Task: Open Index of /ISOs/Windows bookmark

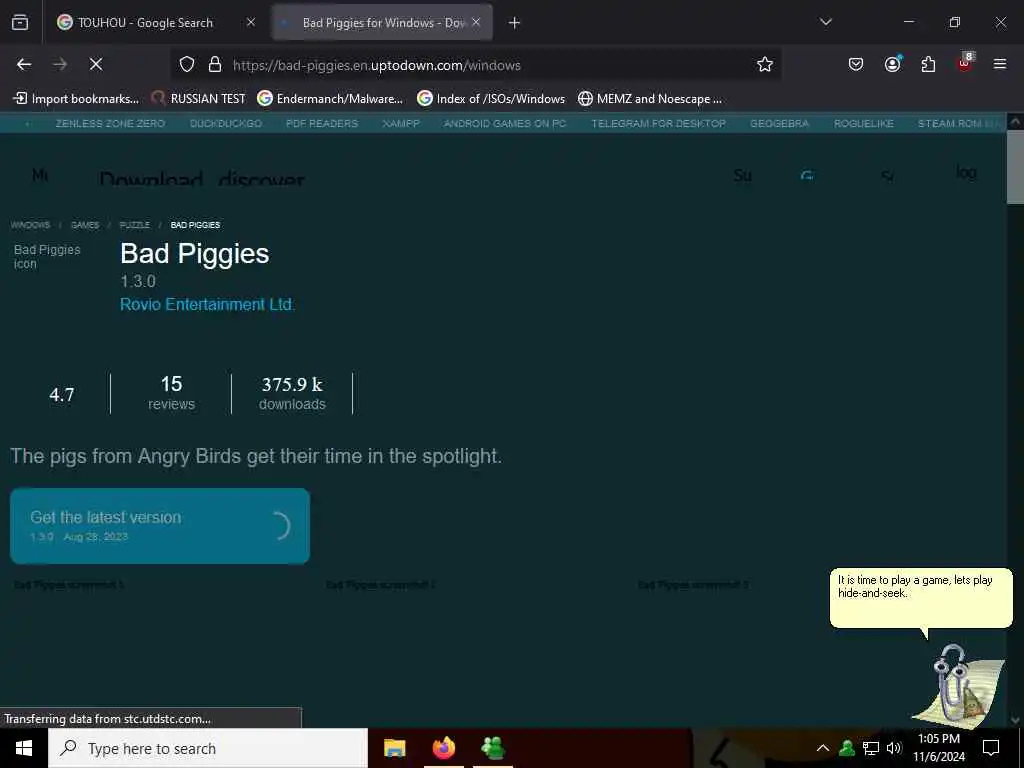Action: point(491,99)
